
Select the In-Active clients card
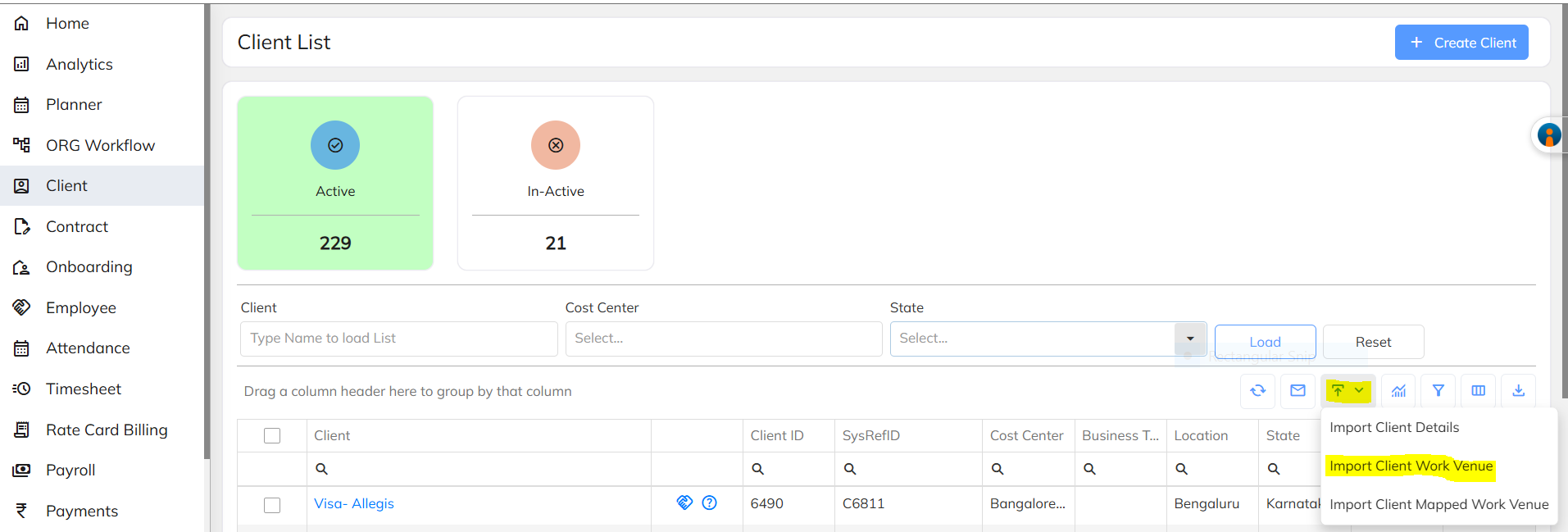(556, 183)
